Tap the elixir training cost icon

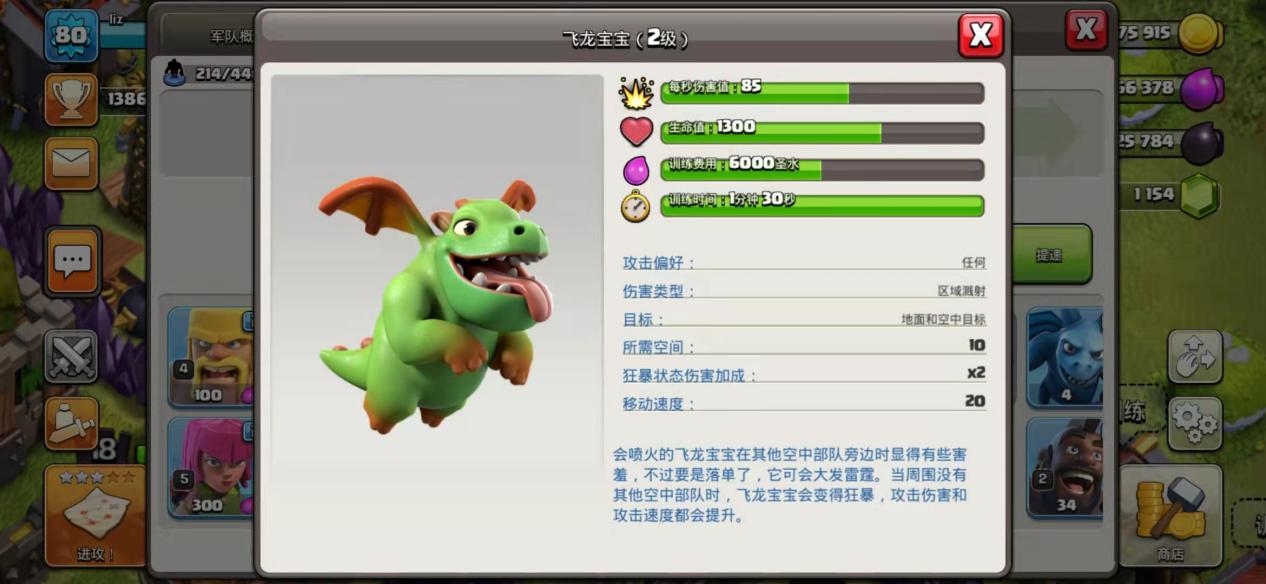(636, 170)
